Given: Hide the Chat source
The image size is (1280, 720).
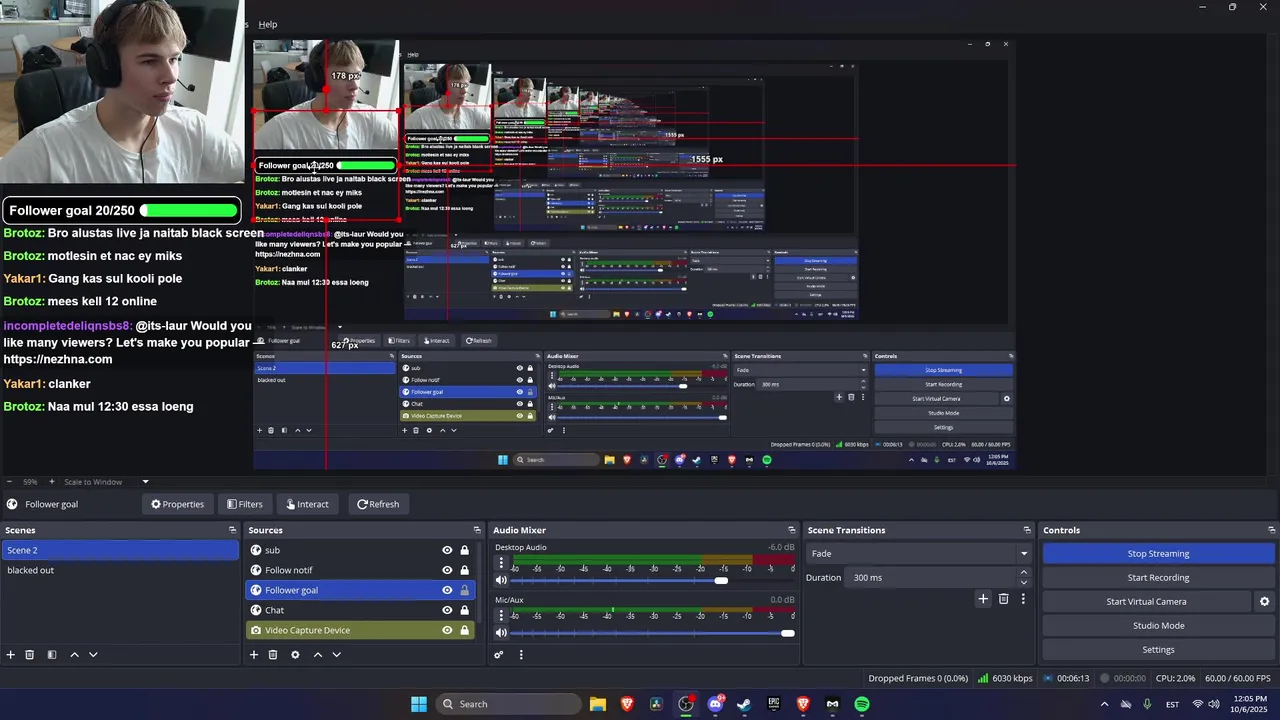Looking at the screenshot, I should coord(447,610).
